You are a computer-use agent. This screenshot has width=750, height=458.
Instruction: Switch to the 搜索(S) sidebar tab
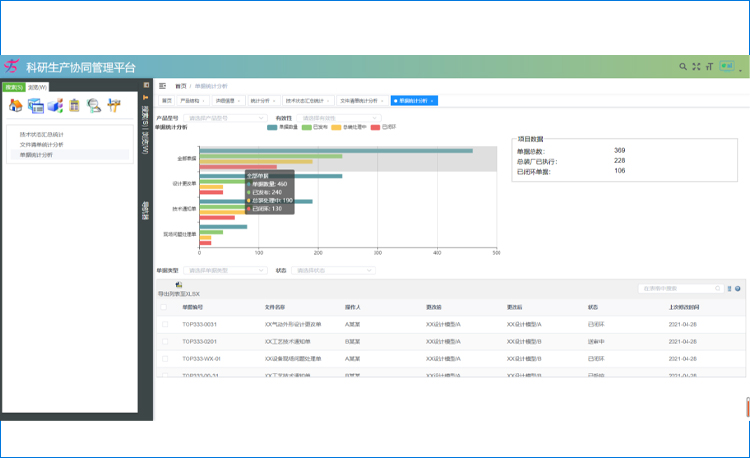pos(14,87)
